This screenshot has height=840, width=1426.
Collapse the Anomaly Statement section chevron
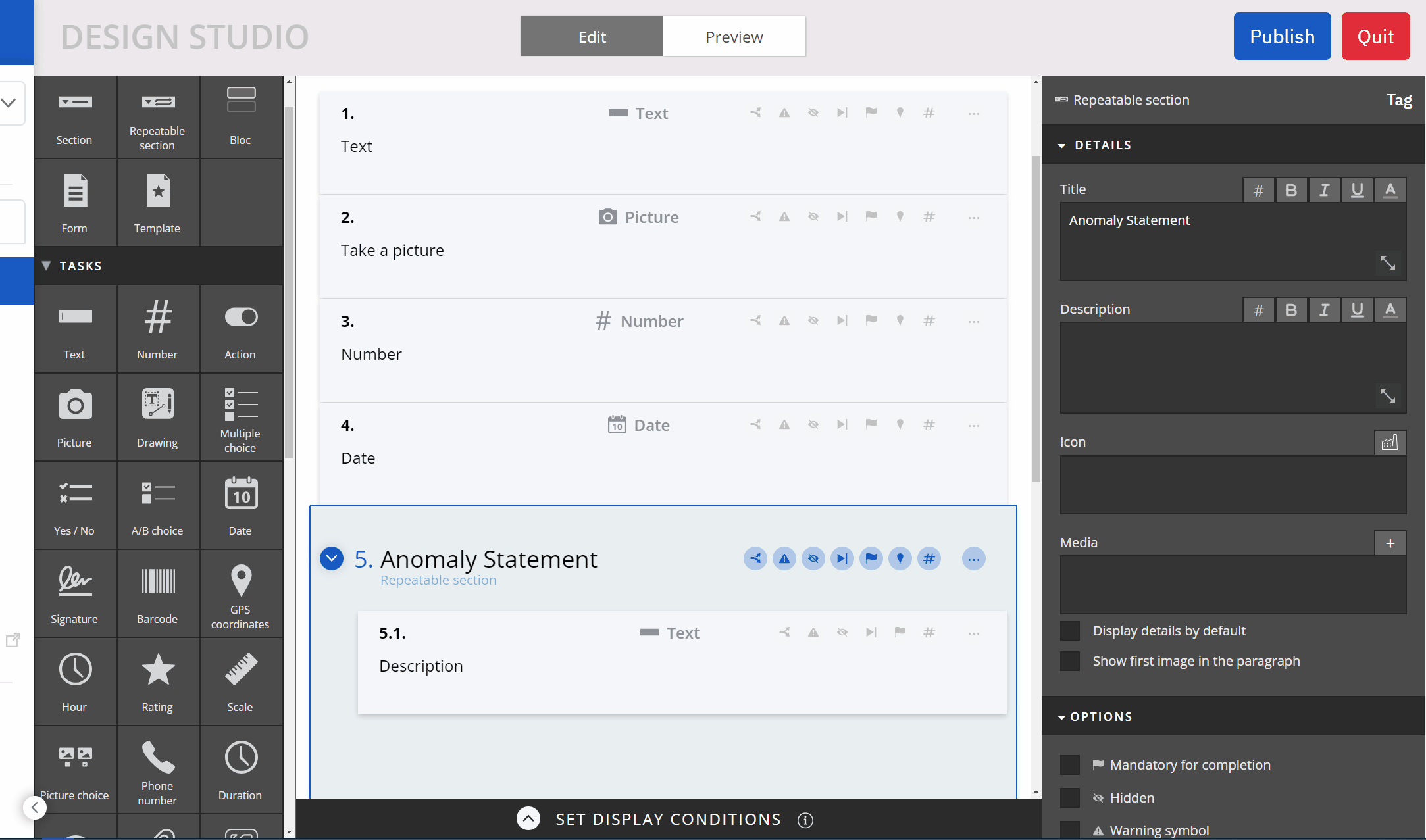coord(332,559)
